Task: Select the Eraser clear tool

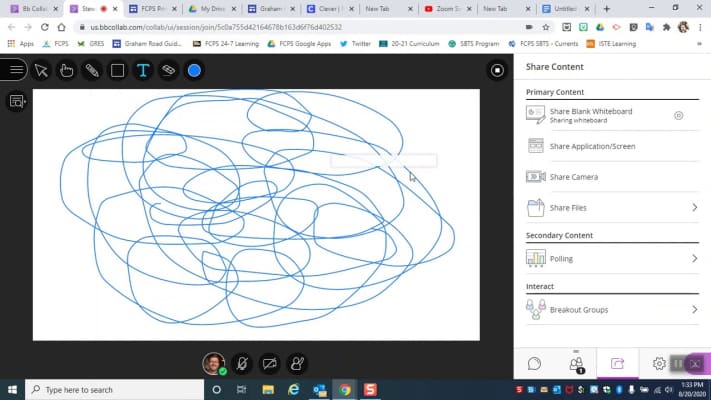Action: click(168, 70)
